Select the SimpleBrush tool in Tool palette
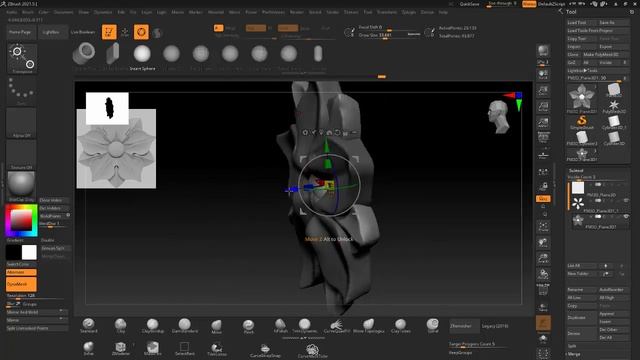 (x=582, y=122)
